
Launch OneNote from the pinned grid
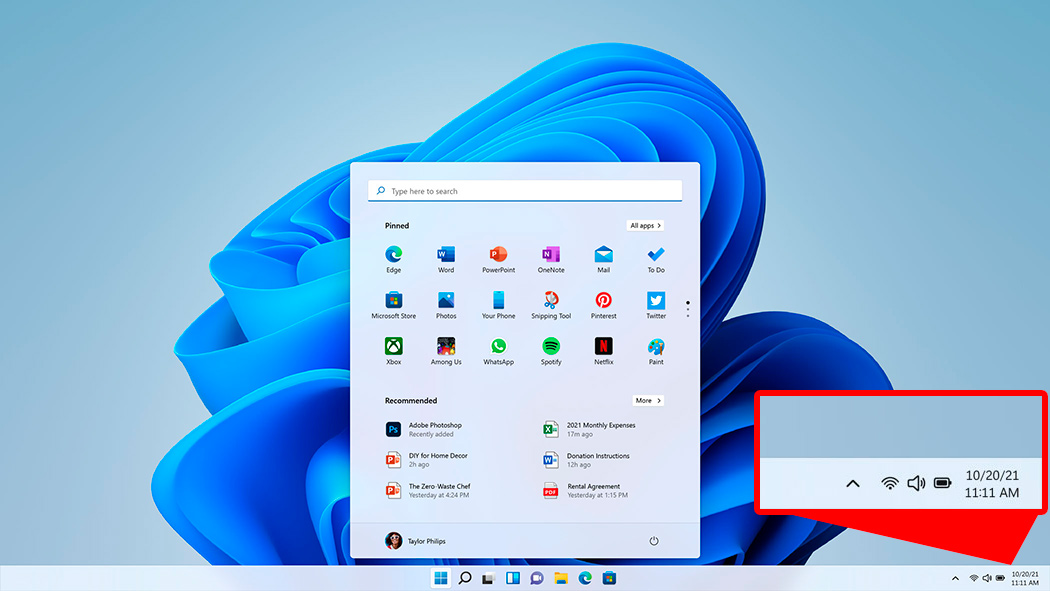[x=550, y=259]
